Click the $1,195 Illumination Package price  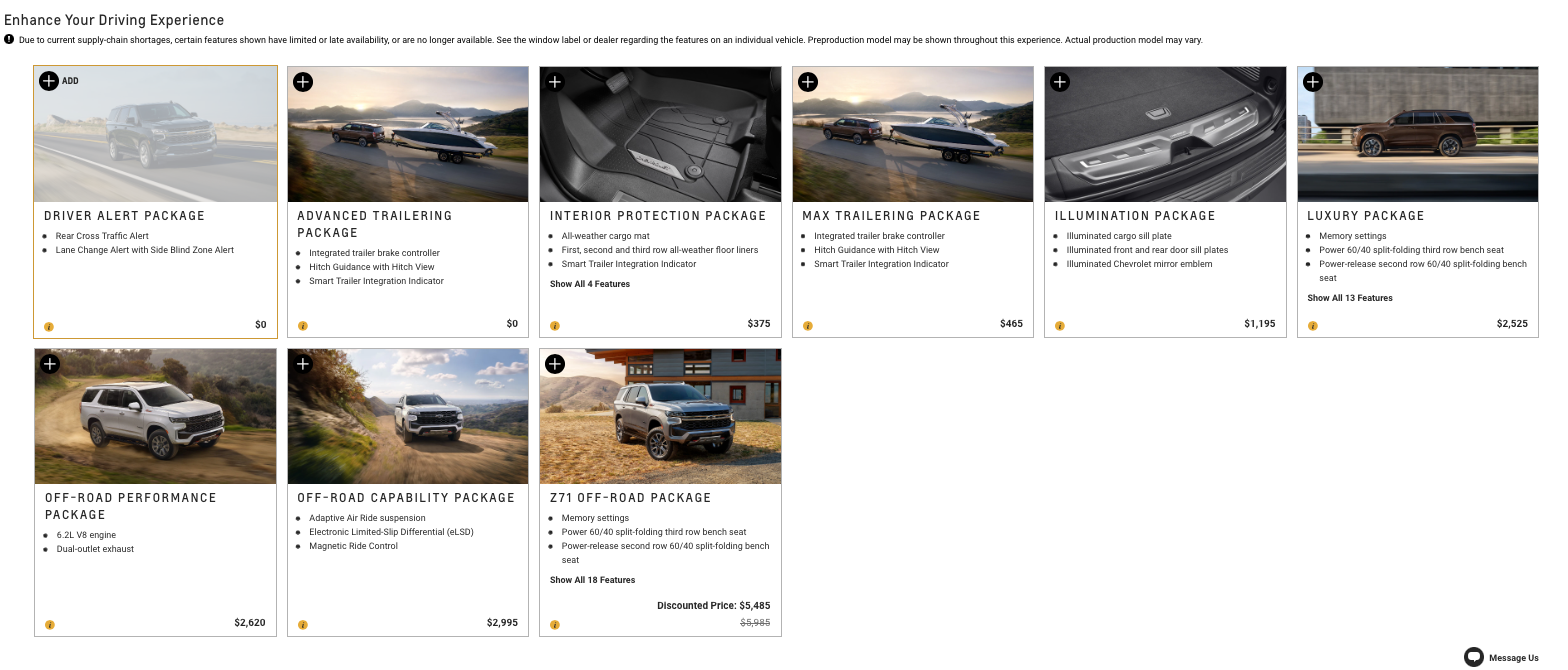point(1260,324)
